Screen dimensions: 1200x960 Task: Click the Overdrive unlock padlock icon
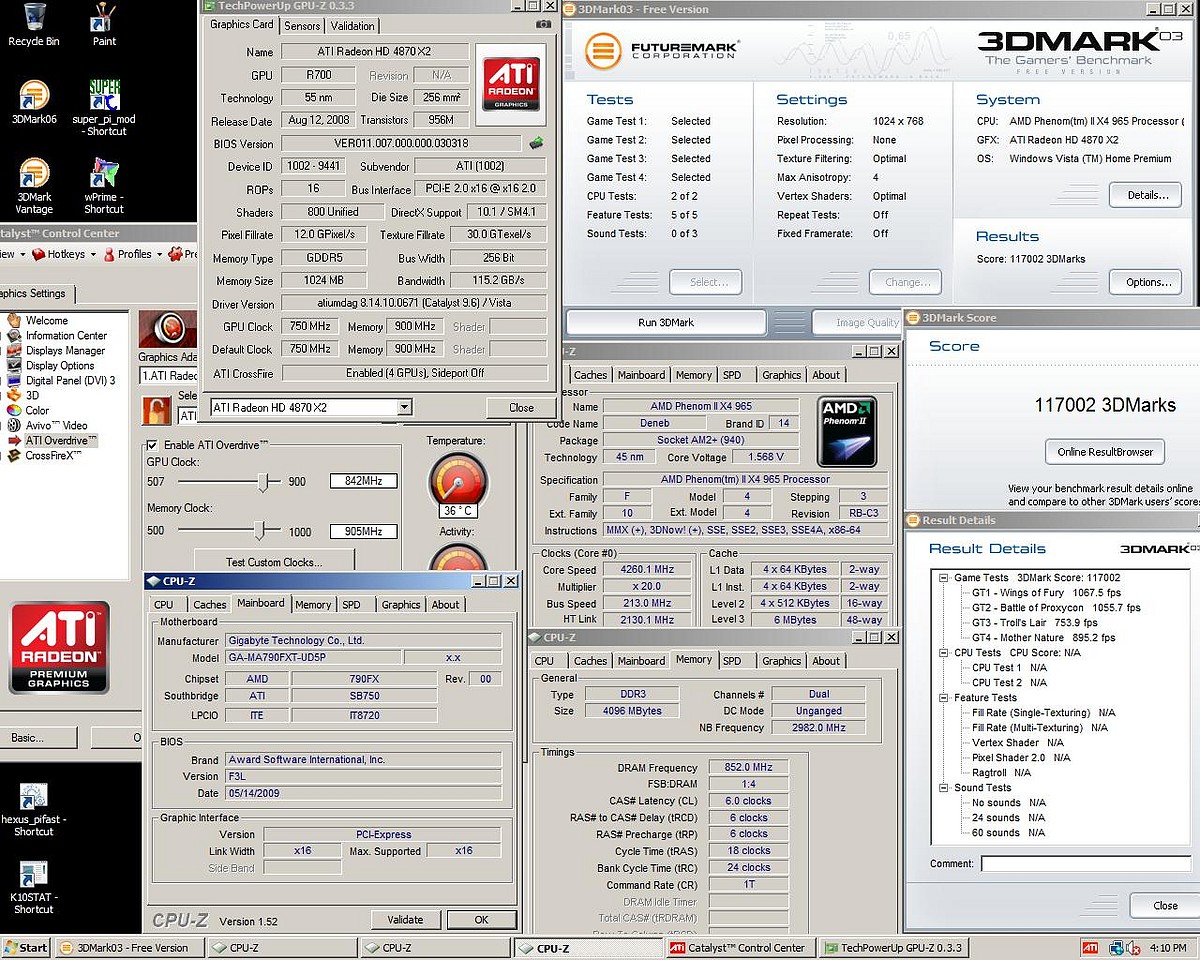point(156,409)
